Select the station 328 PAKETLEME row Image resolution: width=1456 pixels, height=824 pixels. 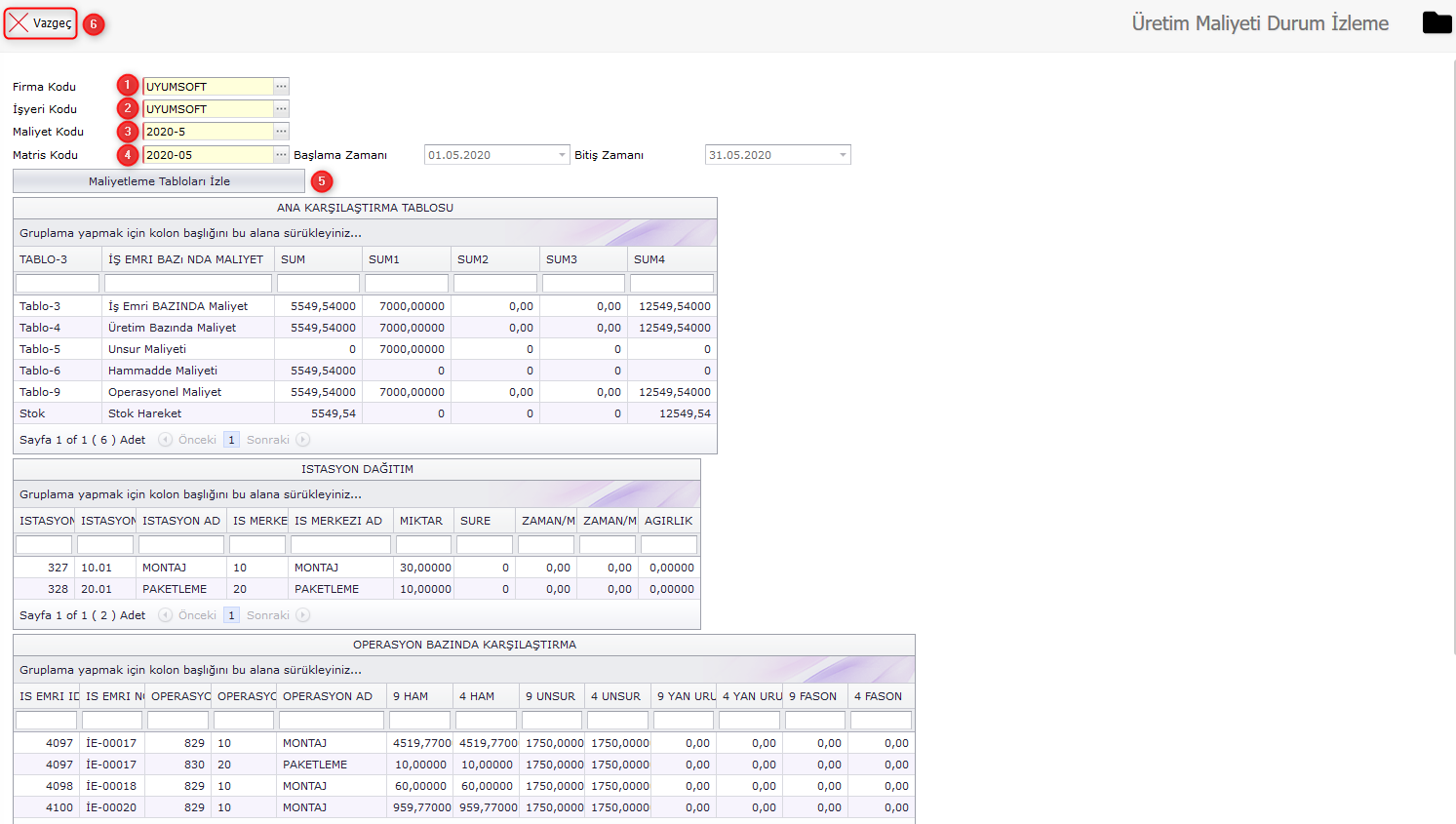tap(357, 589)
